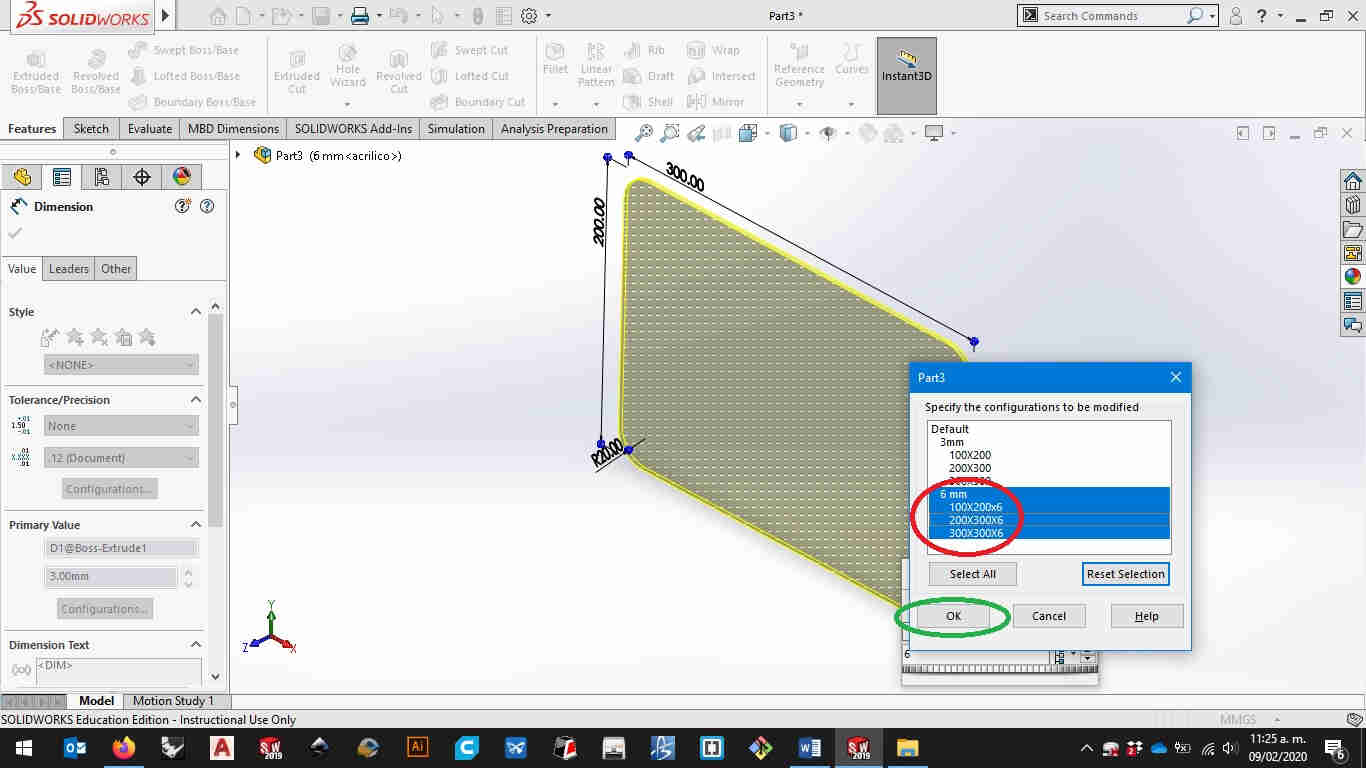Click the Zoom to Area icon
Image resolution: width=1366 pixels, height=768 pixels.
670,132
